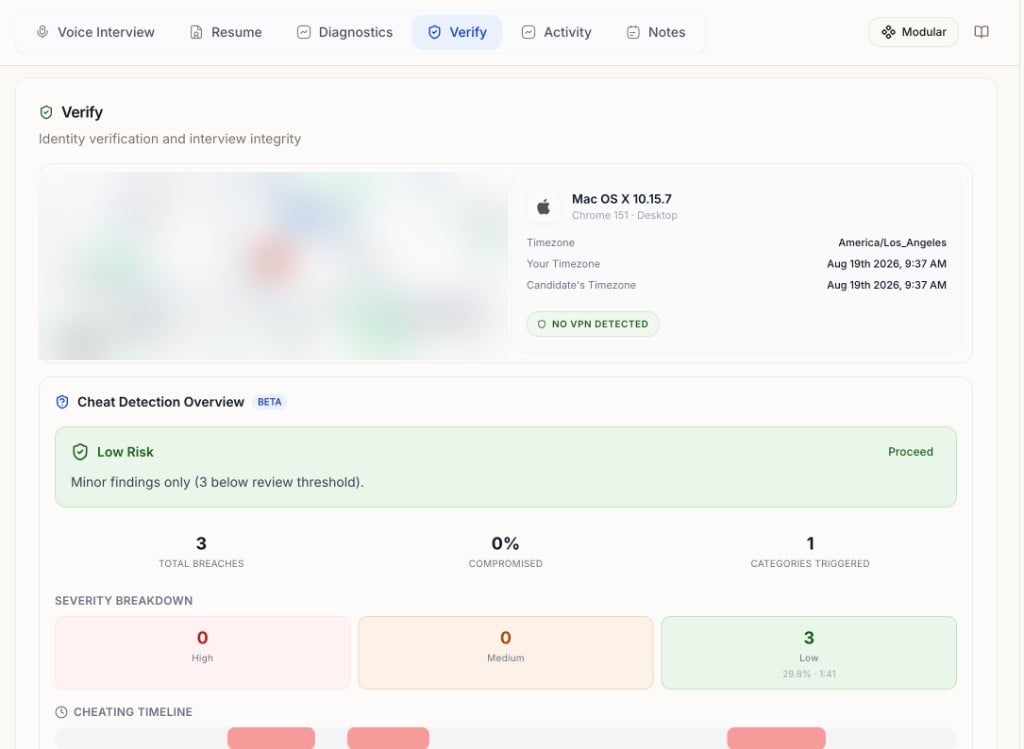Screen dimensions: 1024x749
Task: Click the No VPN Detected badge
Action: (592, 324)
